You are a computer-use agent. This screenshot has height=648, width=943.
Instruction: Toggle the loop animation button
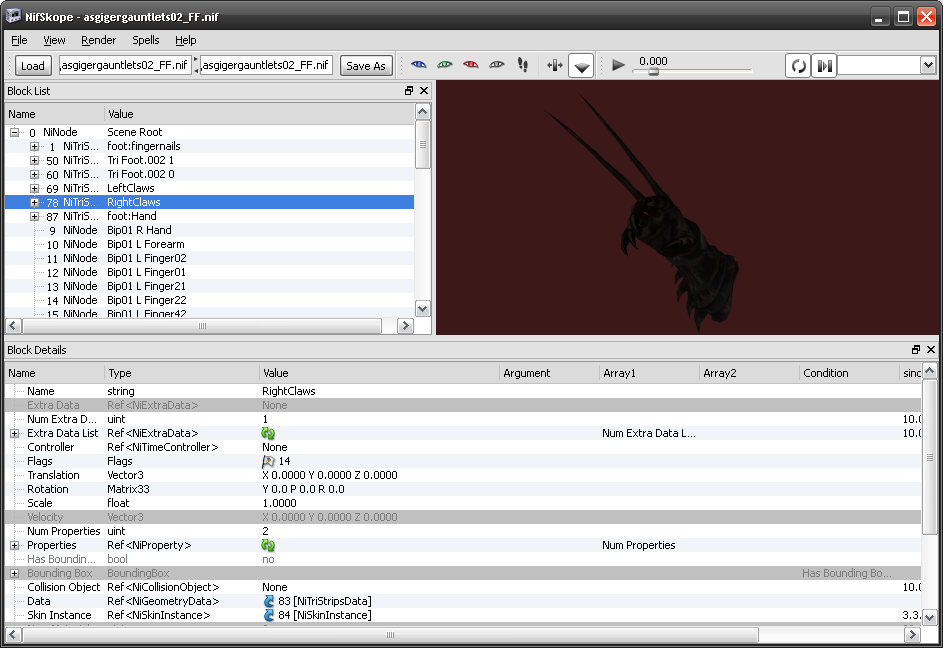coord(798,66)
